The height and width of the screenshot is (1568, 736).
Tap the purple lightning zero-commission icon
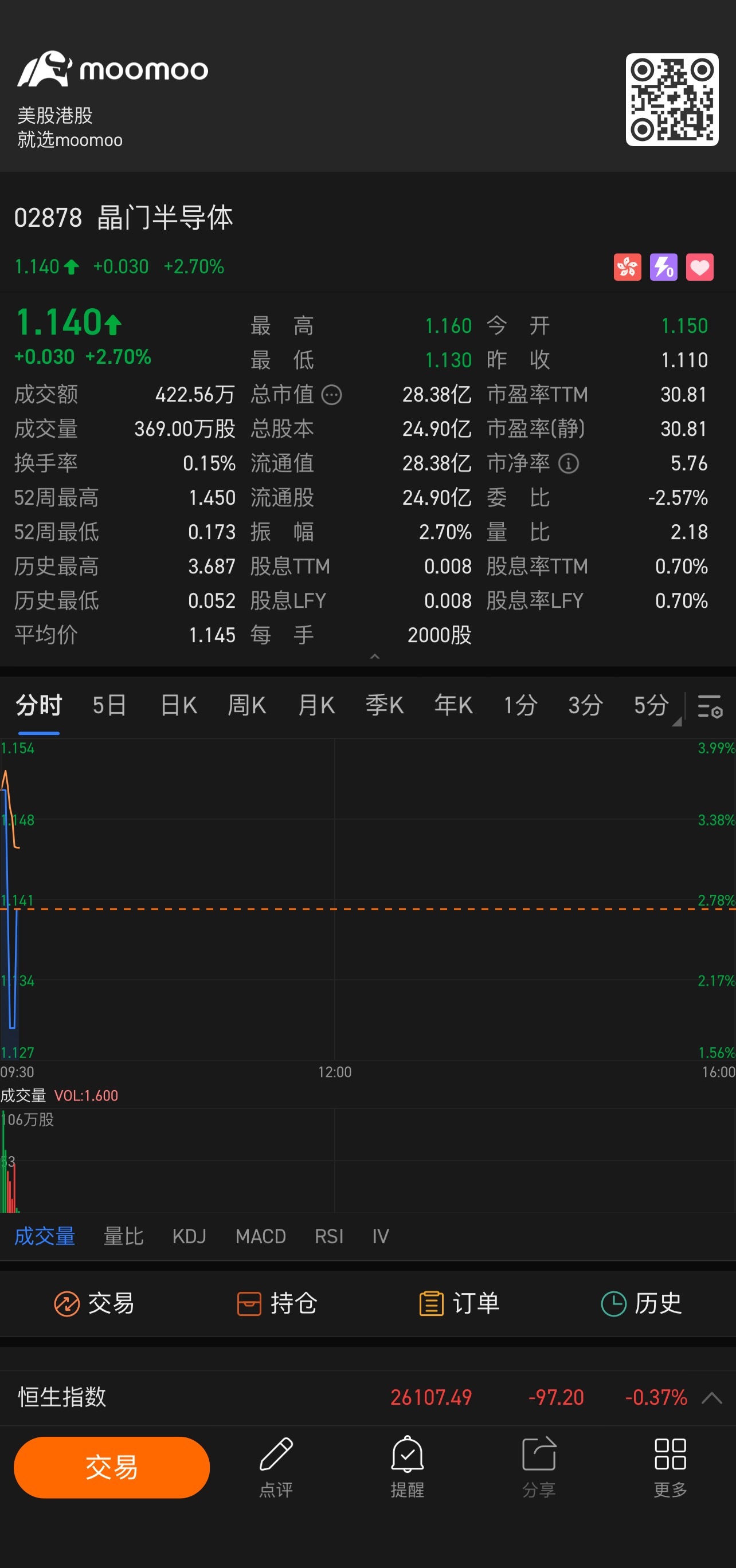tap(664, 267)
